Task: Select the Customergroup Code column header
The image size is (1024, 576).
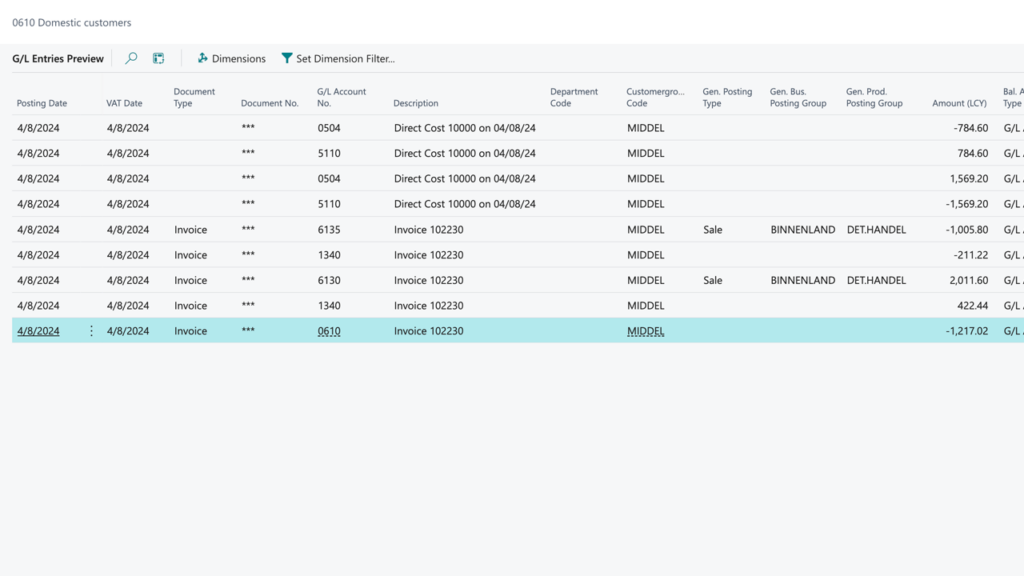Action: (x=650, y=97)
